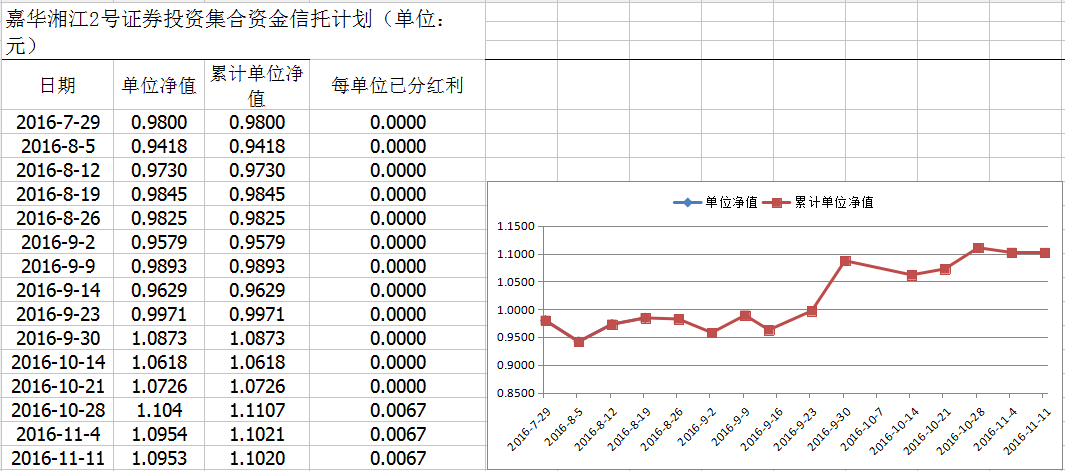Screen dimensions: 1065x471
Task: Click the 2016-7-29 date cell in table
Action: (x=57, y=122)
